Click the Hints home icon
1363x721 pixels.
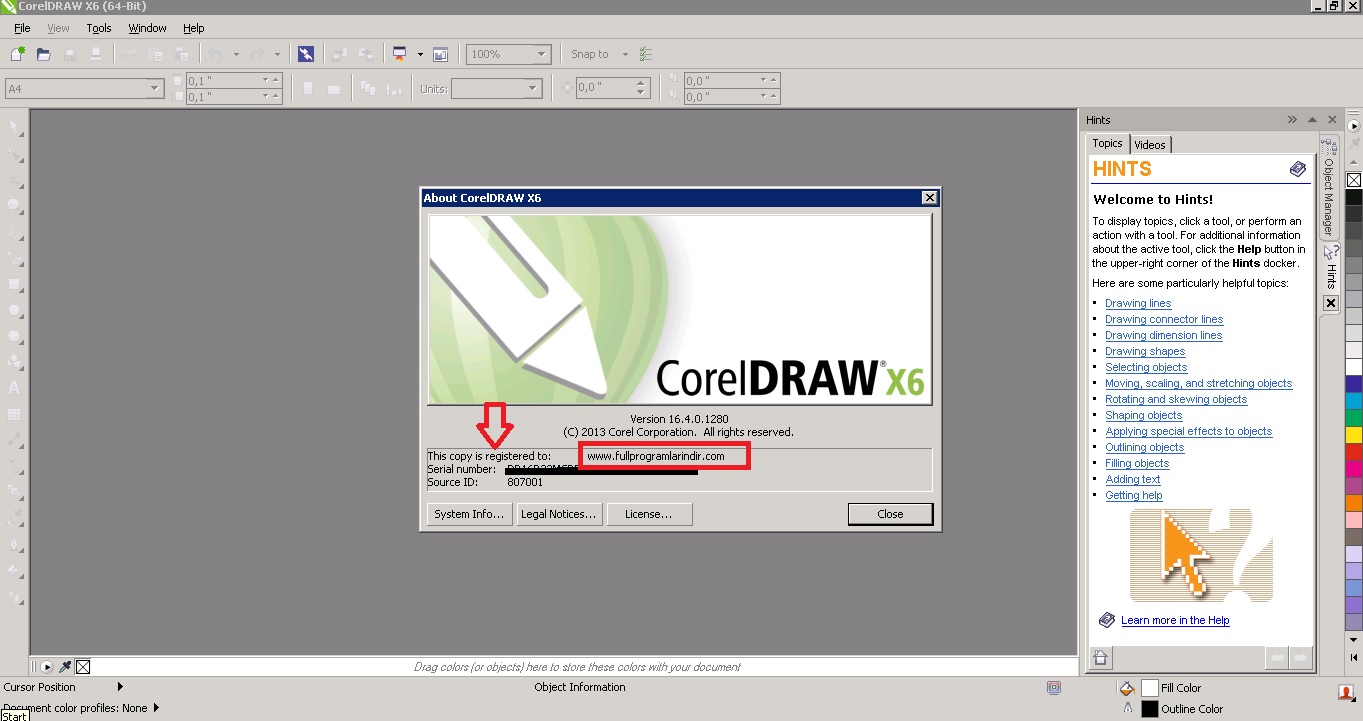(x=1100, y=657)
